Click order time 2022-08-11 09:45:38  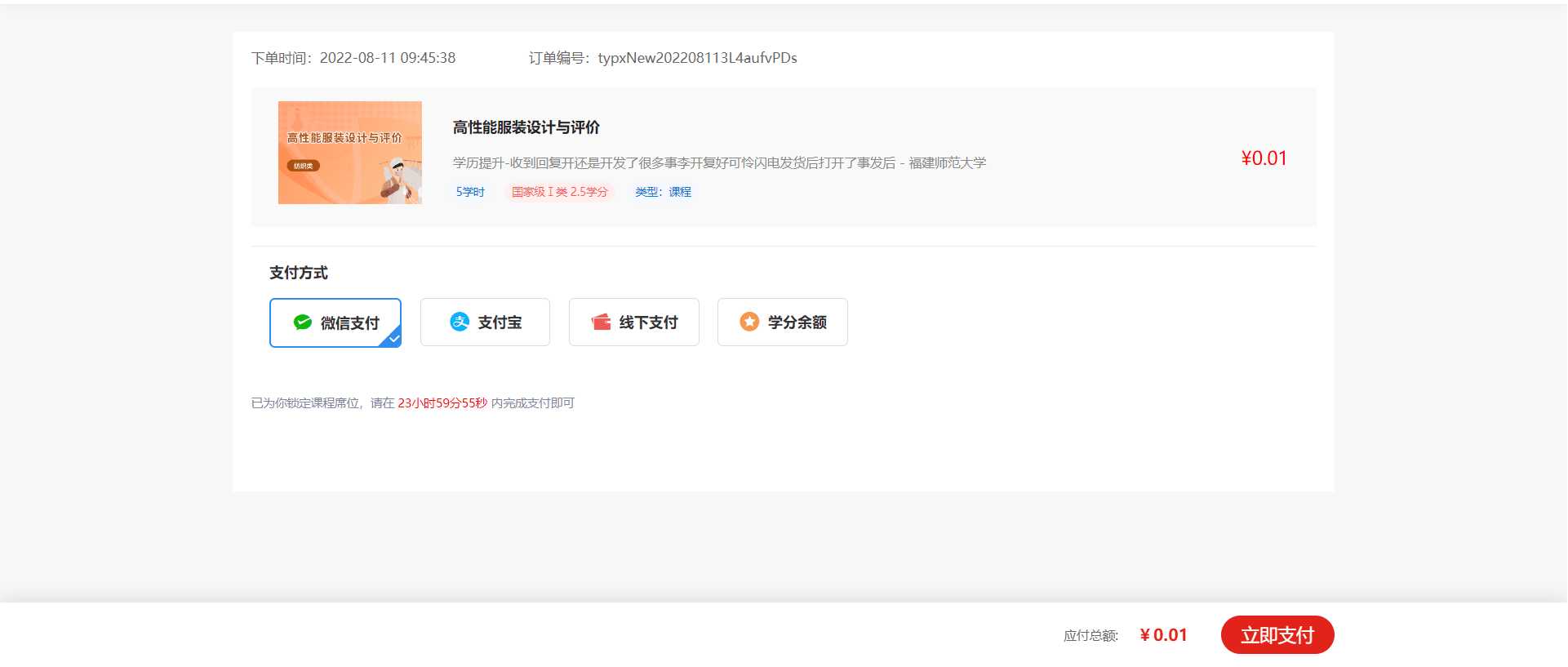click(388, 58)
